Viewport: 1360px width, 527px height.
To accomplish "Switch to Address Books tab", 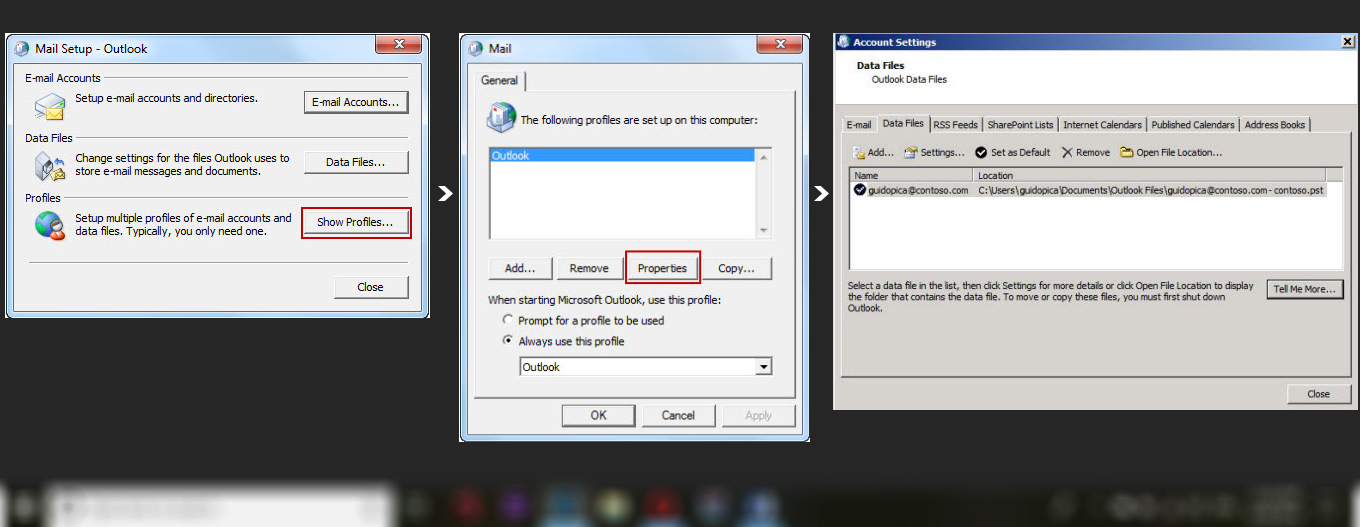I will pyautogui.click(x=1275, y=125).
